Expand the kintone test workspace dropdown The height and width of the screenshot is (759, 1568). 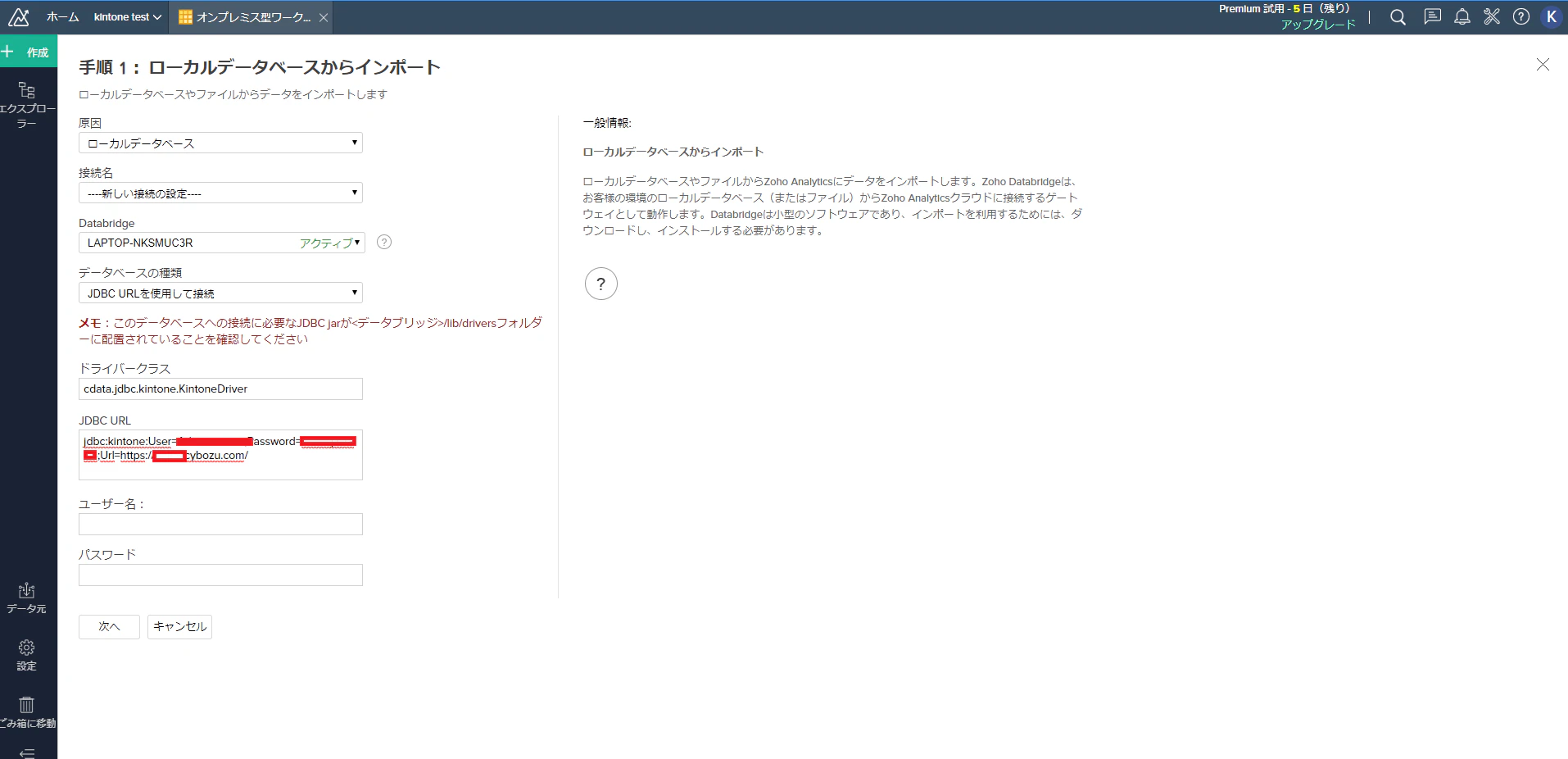click(127, 17)
